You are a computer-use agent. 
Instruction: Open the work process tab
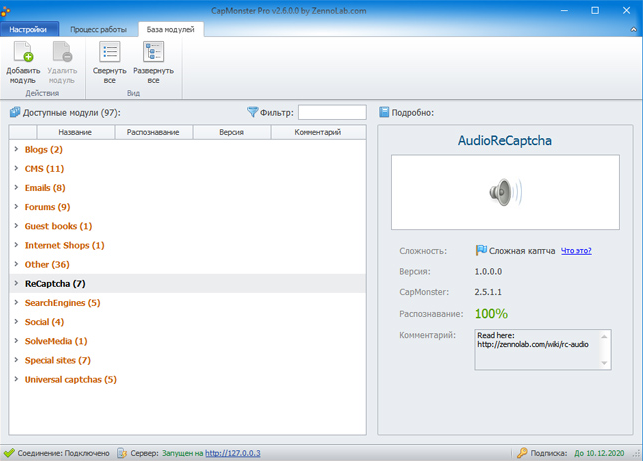coord(98,29)
